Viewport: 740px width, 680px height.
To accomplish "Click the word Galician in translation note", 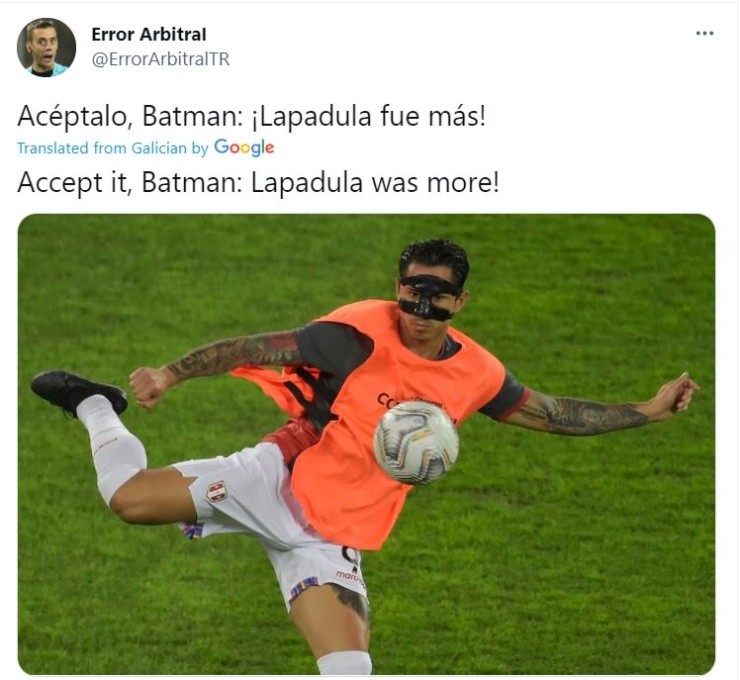I will [x=159, y=148].
